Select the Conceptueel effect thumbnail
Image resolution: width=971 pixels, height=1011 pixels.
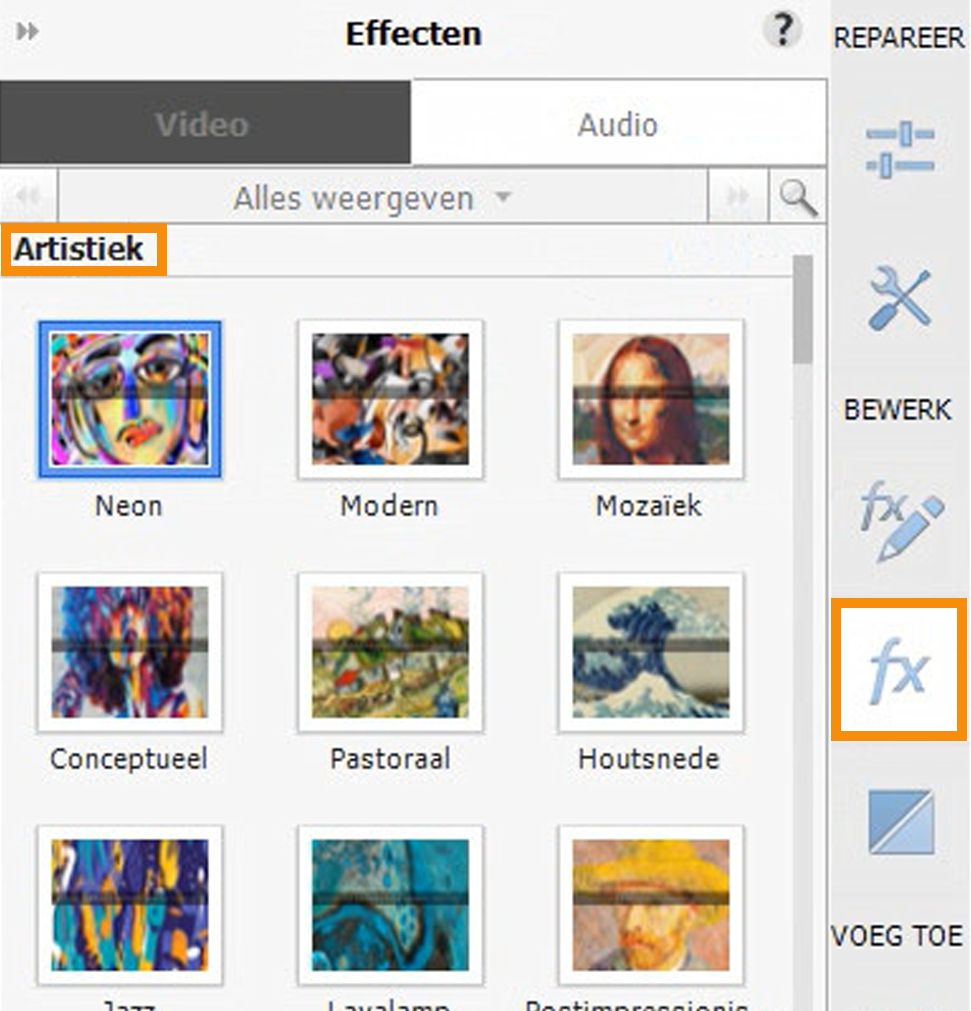coord(130,652)
